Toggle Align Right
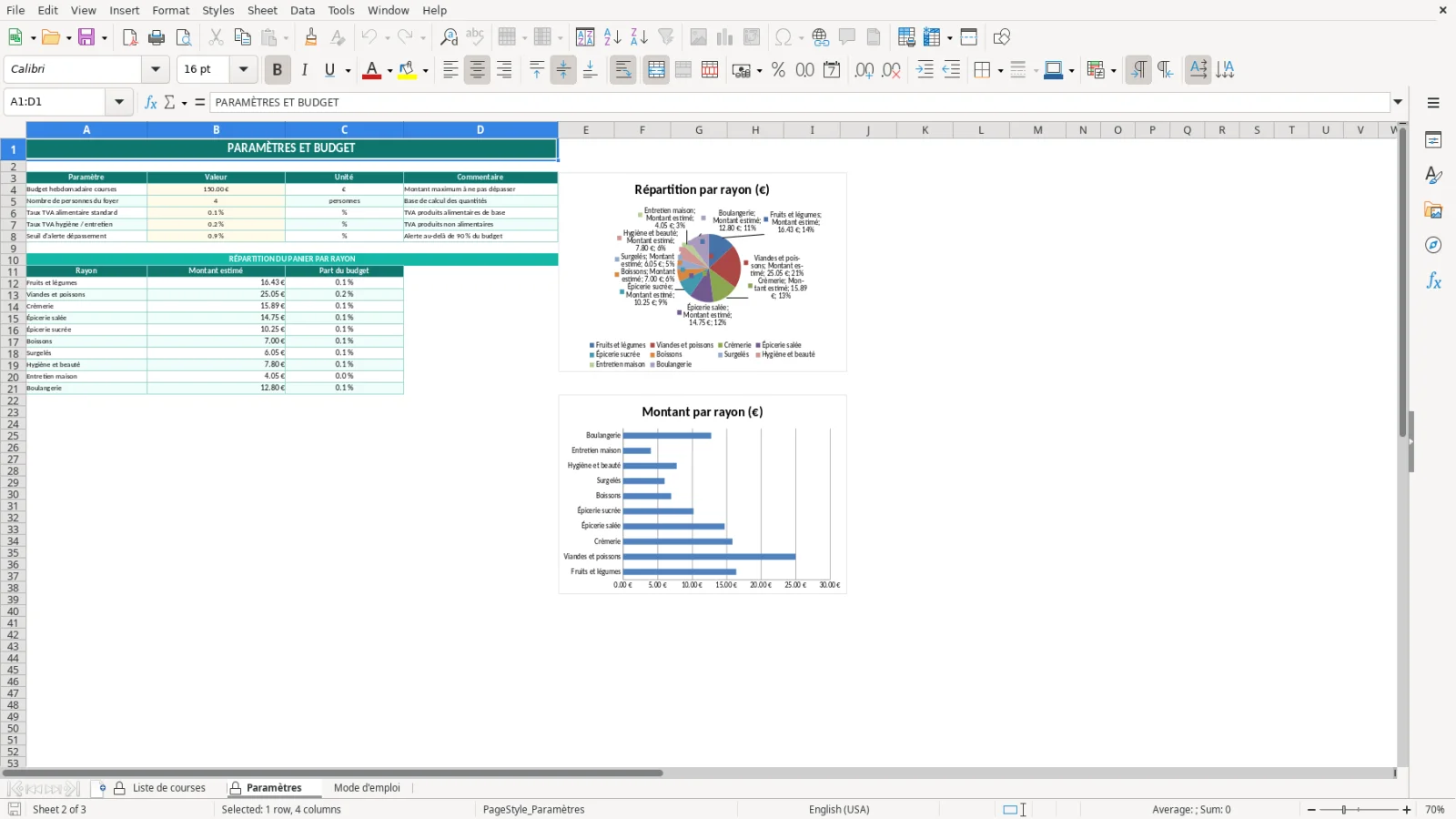The height and width of the screenshot is (819, 1456). pos(503,70)
